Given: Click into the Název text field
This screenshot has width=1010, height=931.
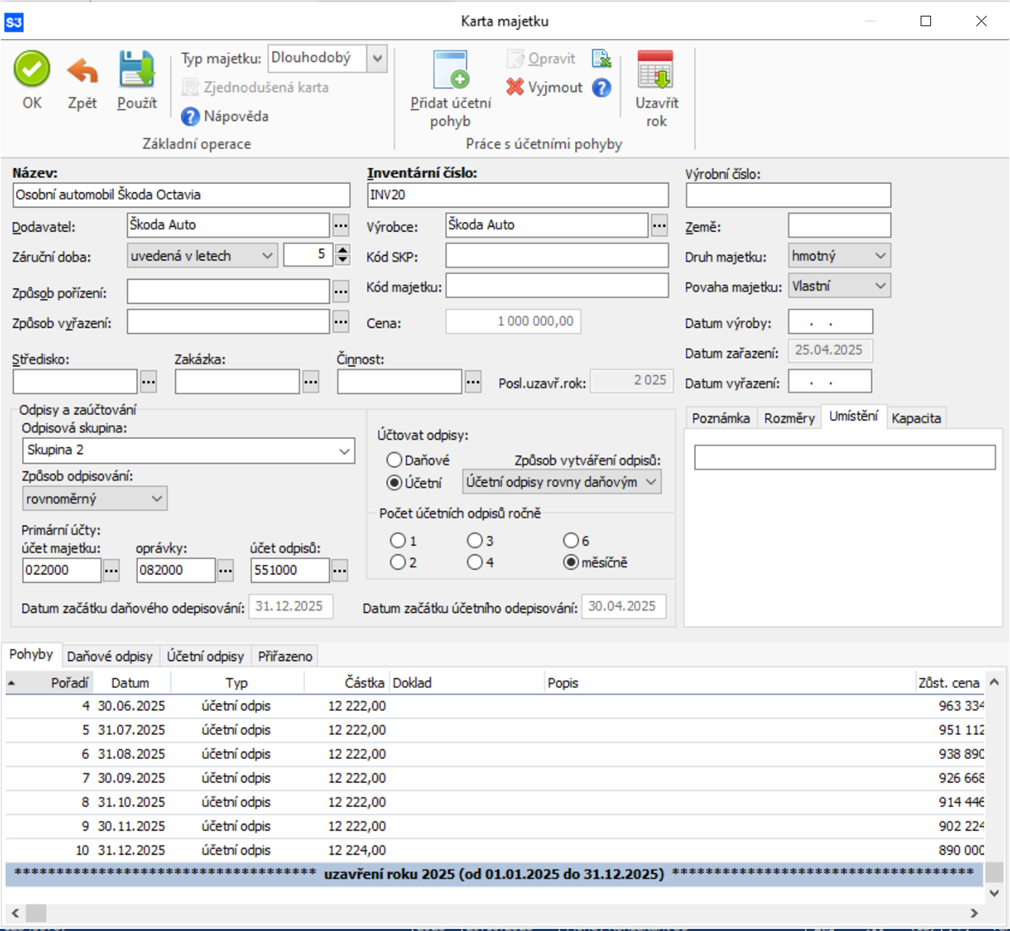Looking at the screenshot, I should point(181,195).
